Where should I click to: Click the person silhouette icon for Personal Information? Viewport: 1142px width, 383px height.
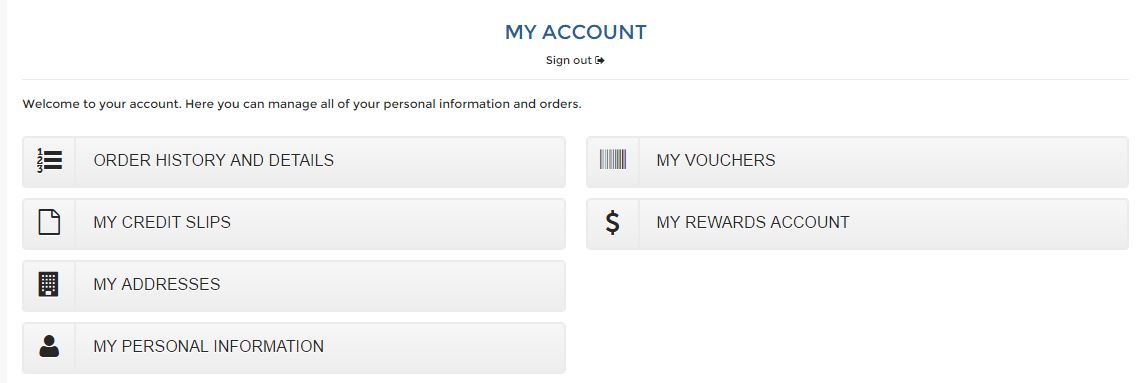(49, 346)
